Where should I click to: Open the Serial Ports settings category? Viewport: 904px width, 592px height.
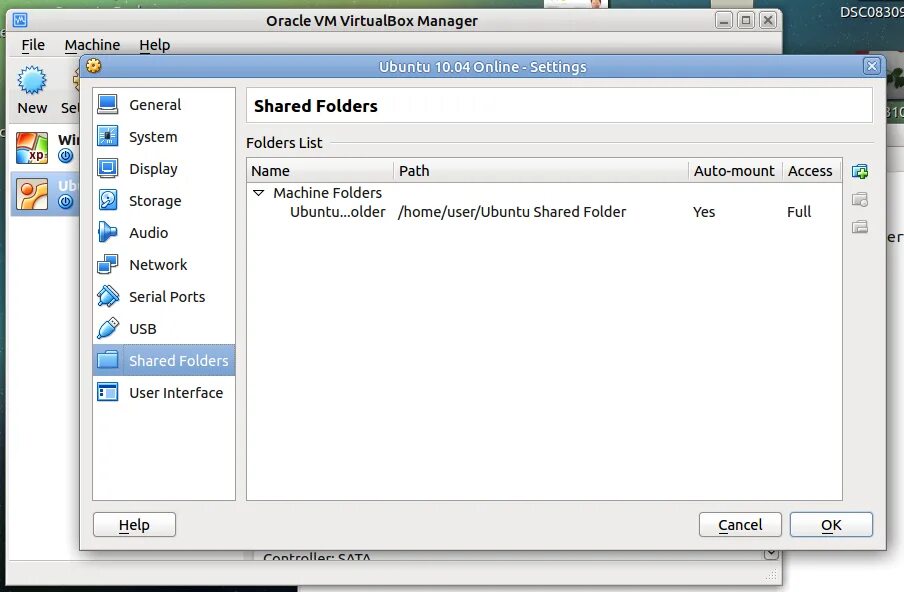coord(164,297)
